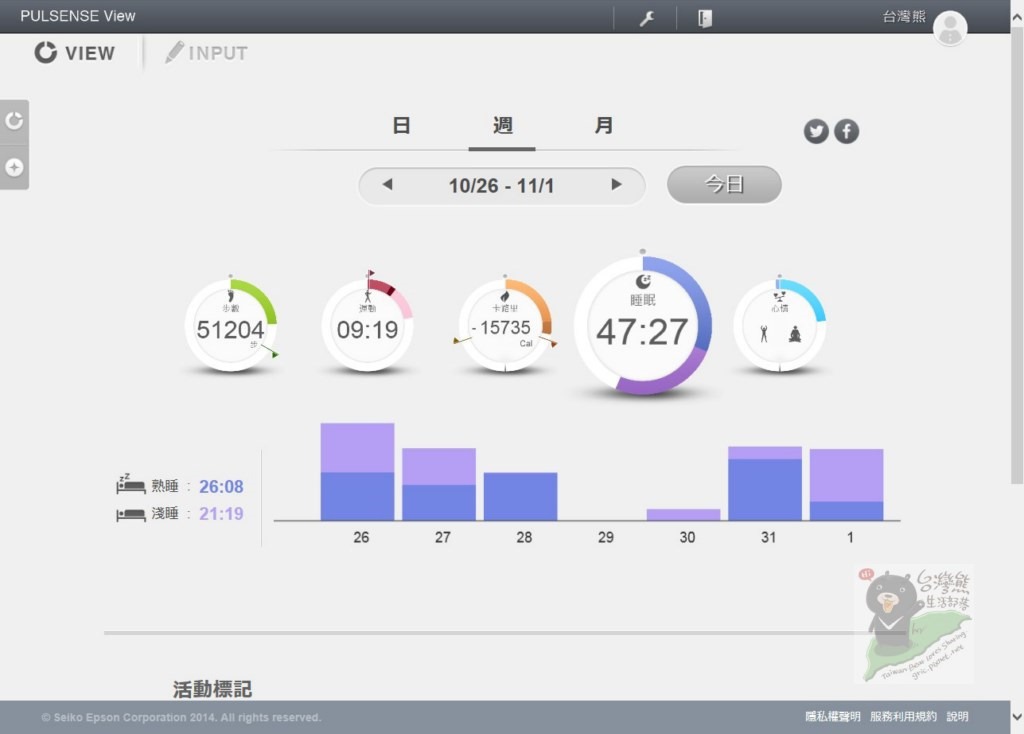Click the sleep bar for day 31

tap(765, 483)
